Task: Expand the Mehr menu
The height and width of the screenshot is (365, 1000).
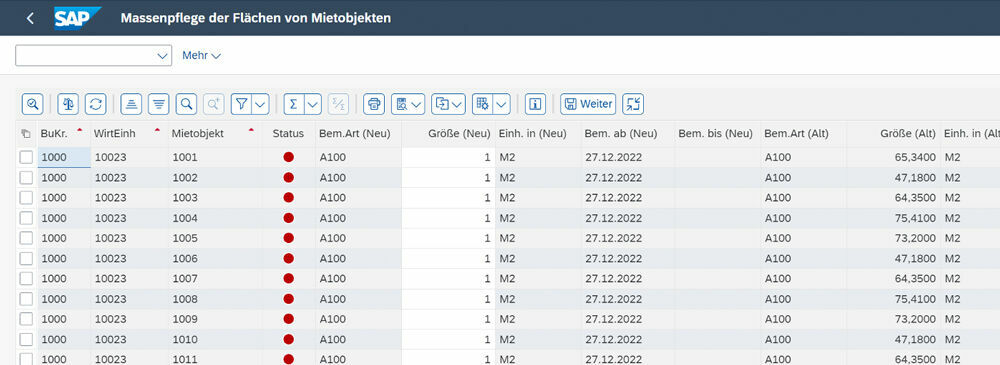Action: [x=202, y=56]
